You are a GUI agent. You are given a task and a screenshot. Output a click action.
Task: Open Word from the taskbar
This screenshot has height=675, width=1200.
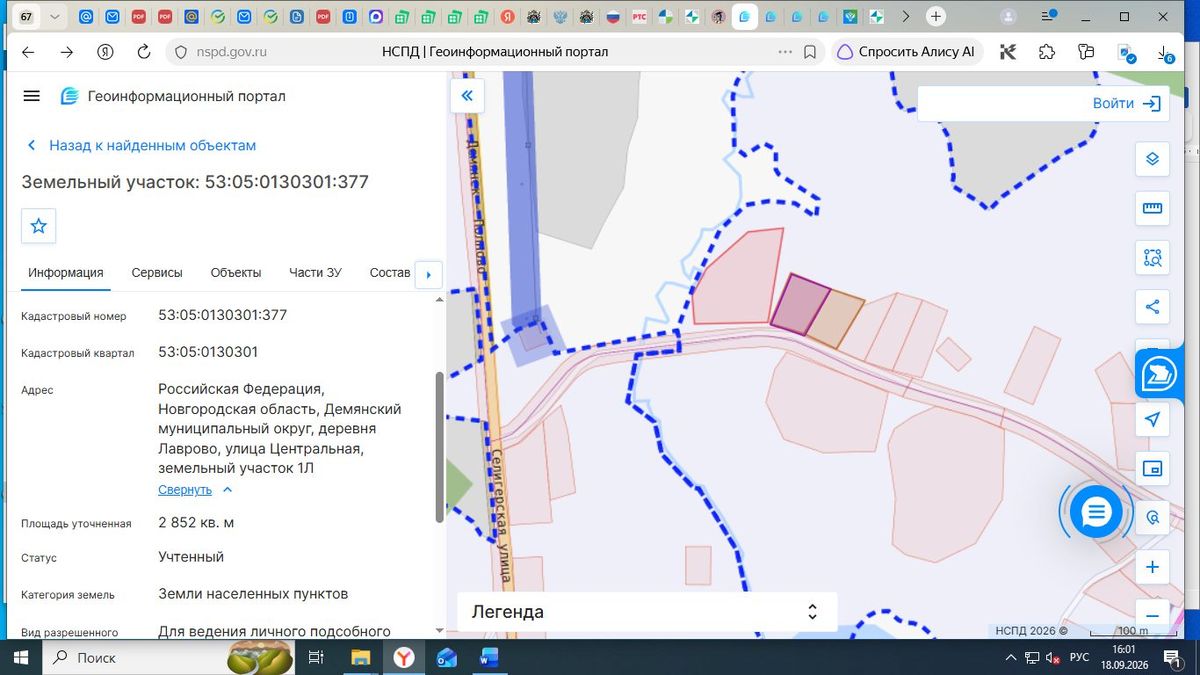click(490, 658)
